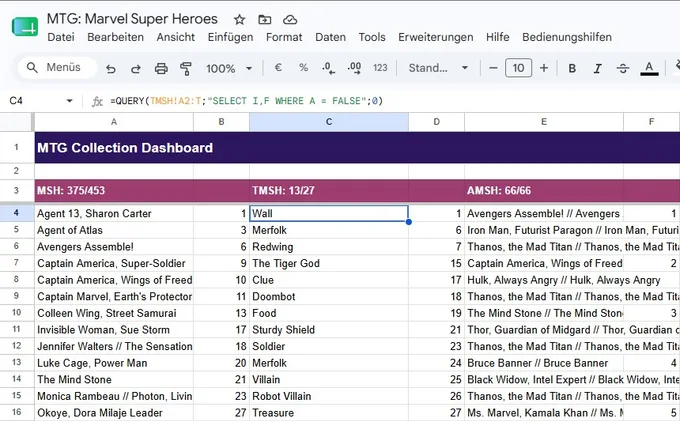Select column D header
This screenshot has height=421, width=680.
[x=436, y=122]
